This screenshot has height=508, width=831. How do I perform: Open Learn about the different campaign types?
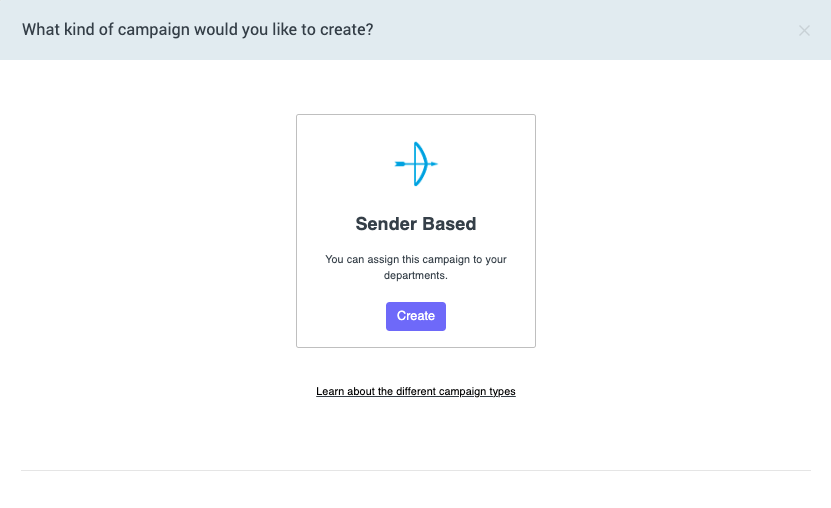point(415,391)
